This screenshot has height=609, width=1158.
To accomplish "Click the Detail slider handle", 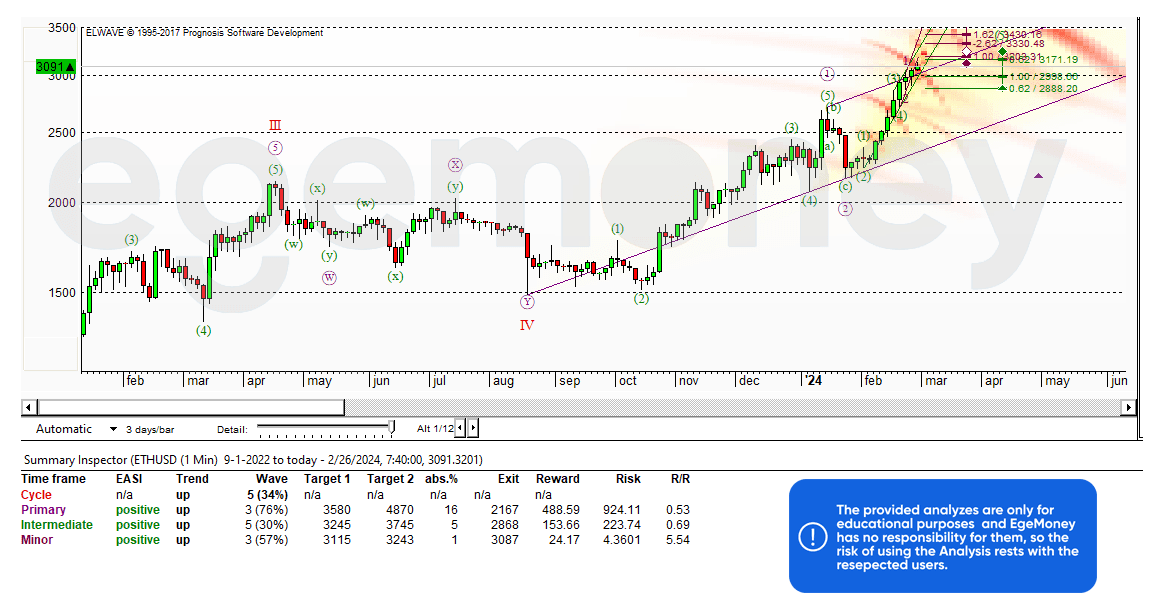I will [x=392, y=428].
